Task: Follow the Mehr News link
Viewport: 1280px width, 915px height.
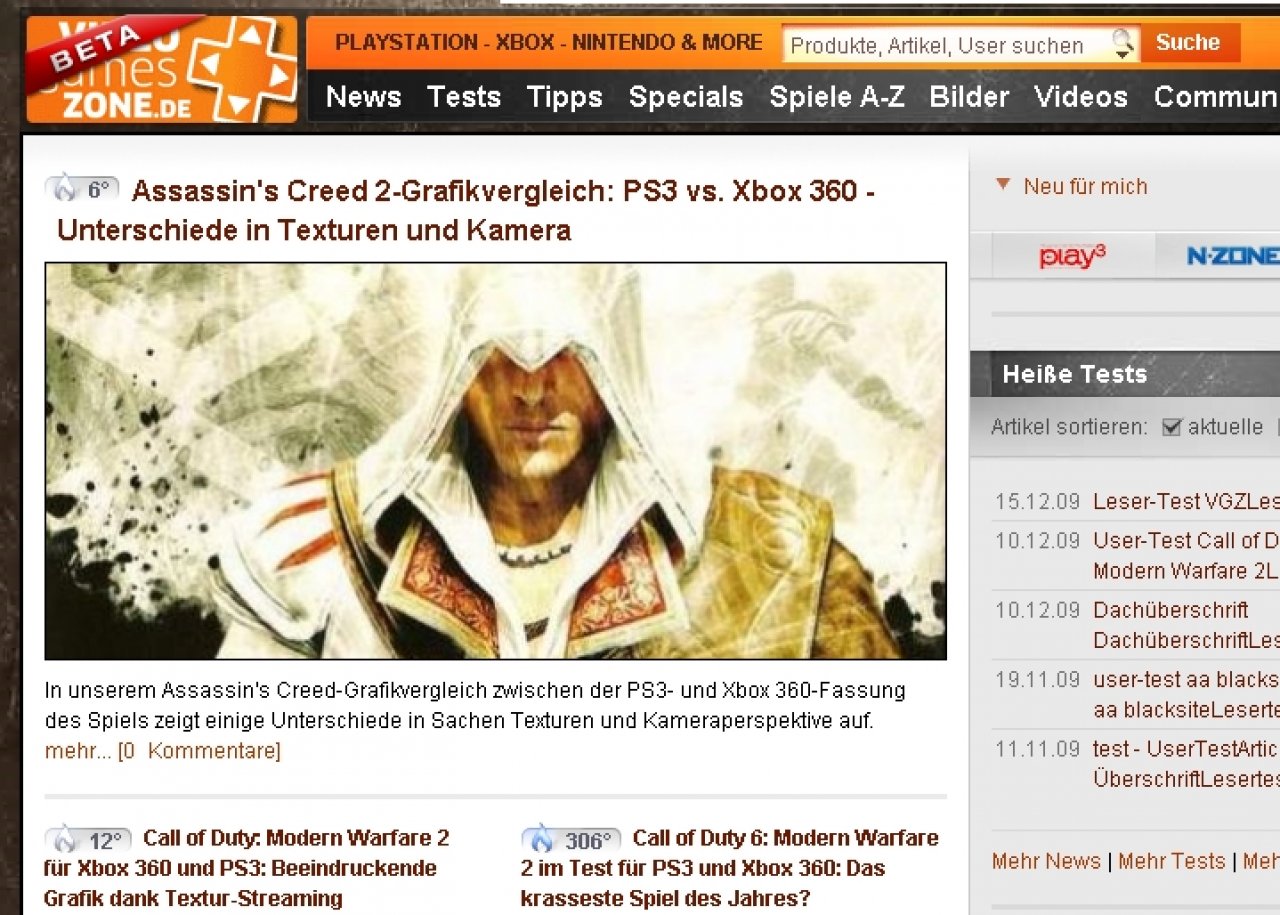Action: 1046,861
